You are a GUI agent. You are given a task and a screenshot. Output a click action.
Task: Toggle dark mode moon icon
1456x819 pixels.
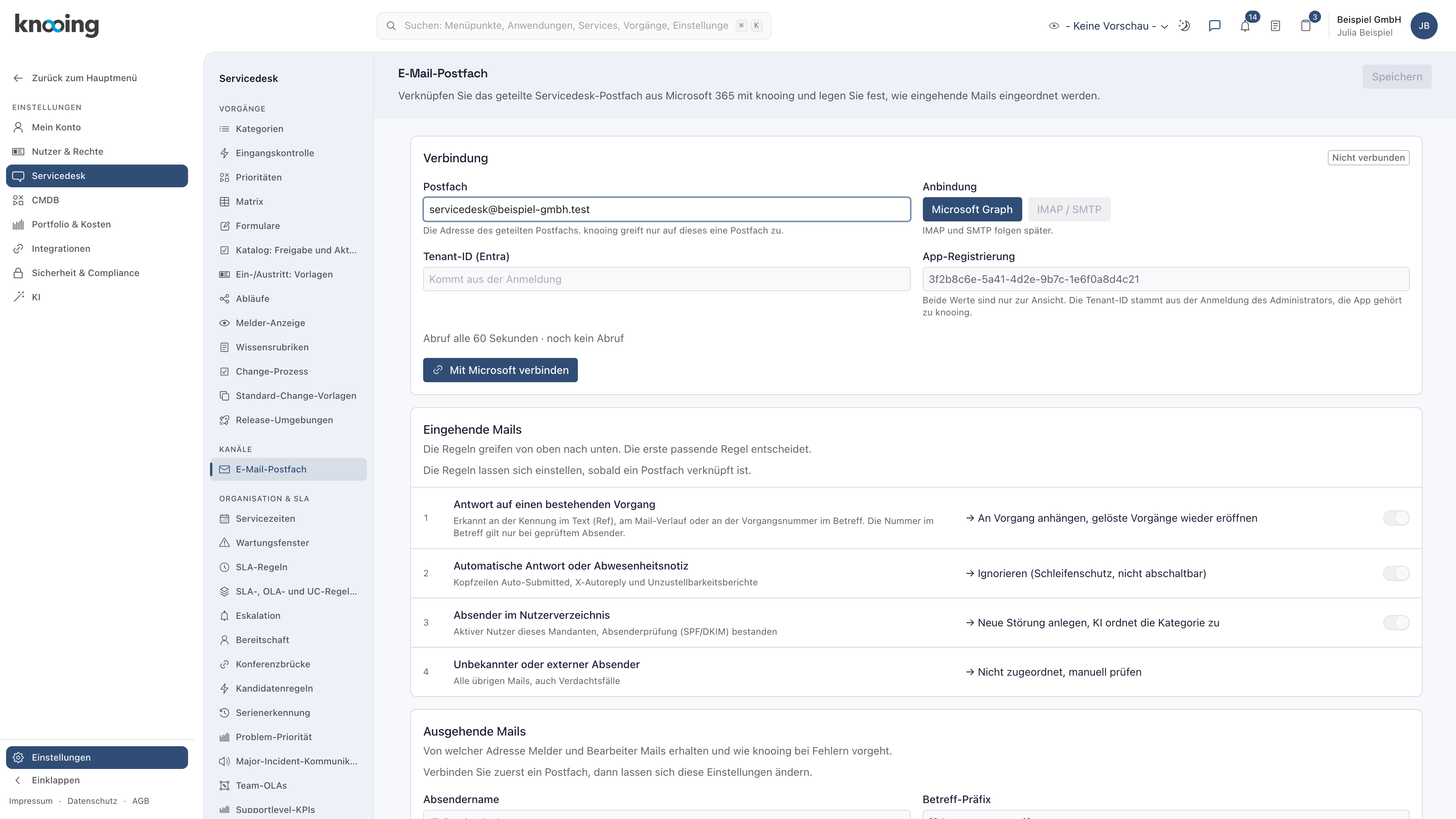coord(1184,26)
